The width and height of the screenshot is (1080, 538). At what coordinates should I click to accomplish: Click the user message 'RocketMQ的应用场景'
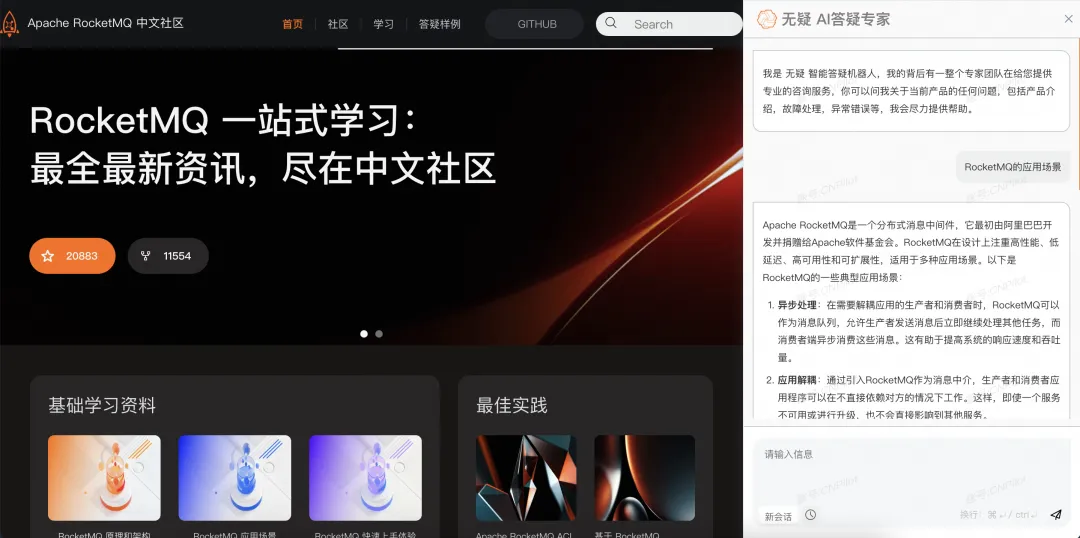[x=1012, y=167]
